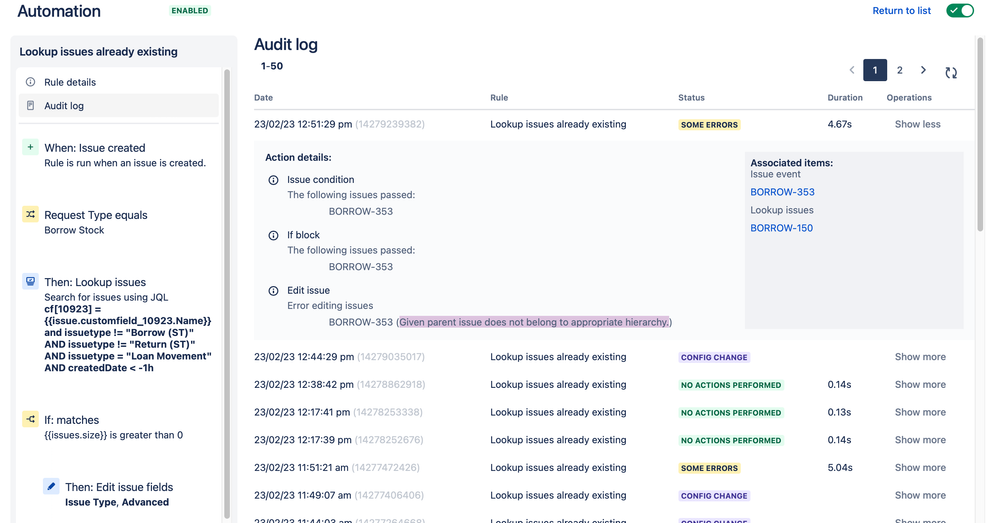The image size is (999, 523).
Task: Toggle the automation rule enabled switch
Action: (x=959, y=10)
